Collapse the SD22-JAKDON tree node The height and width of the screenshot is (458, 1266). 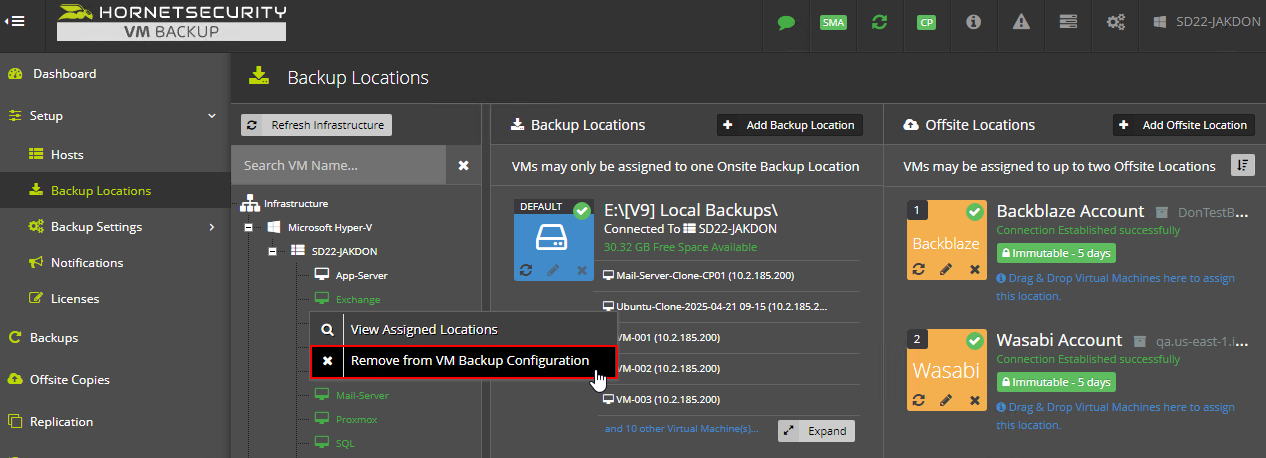pos(272,252)
